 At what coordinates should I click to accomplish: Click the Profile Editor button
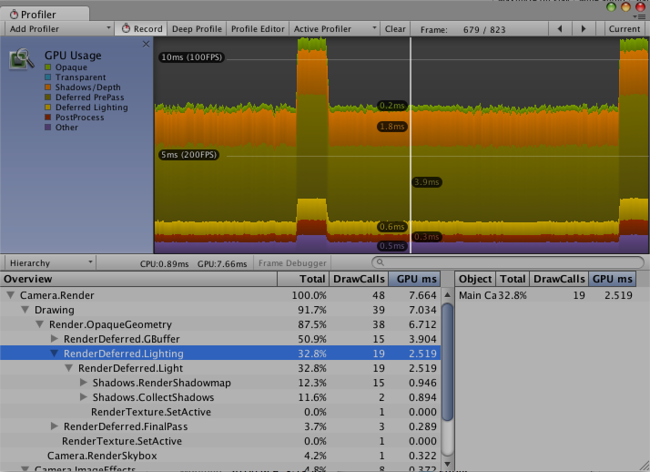259,29
